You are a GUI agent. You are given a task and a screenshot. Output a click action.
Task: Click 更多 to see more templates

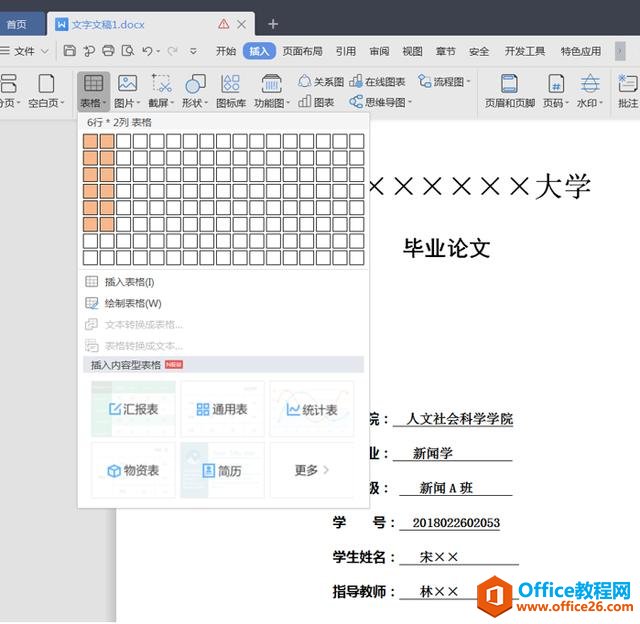click(x=311, y=470)
